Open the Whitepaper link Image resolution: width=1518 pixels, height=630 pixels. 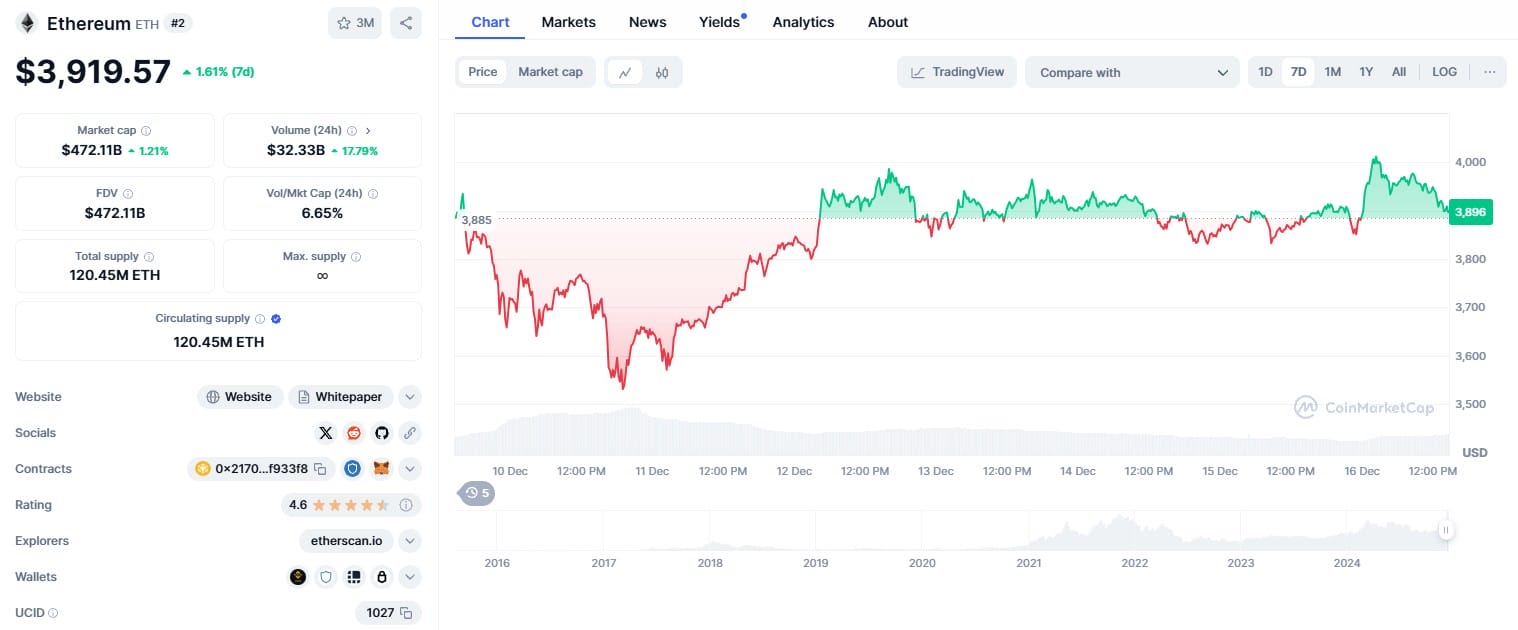341,397
